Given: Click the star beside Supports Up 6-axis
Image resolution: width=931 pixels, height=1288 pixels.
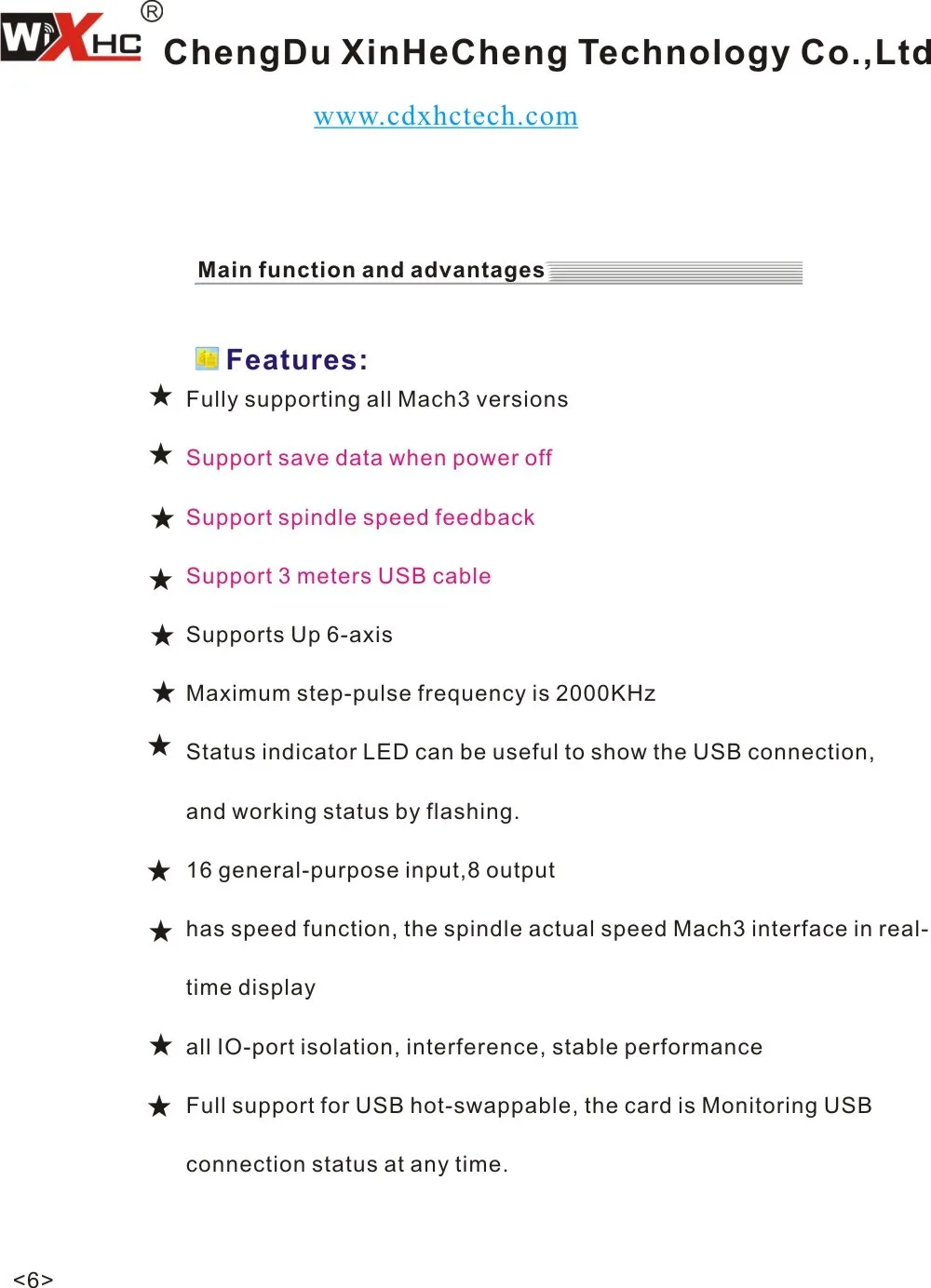Looking at the screenshot, I should [x=162, y=636].
